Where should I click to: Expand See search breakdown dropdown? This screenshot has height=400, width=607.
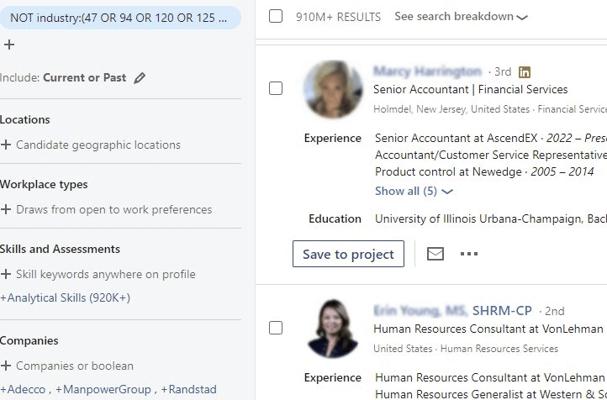(461, 17)
